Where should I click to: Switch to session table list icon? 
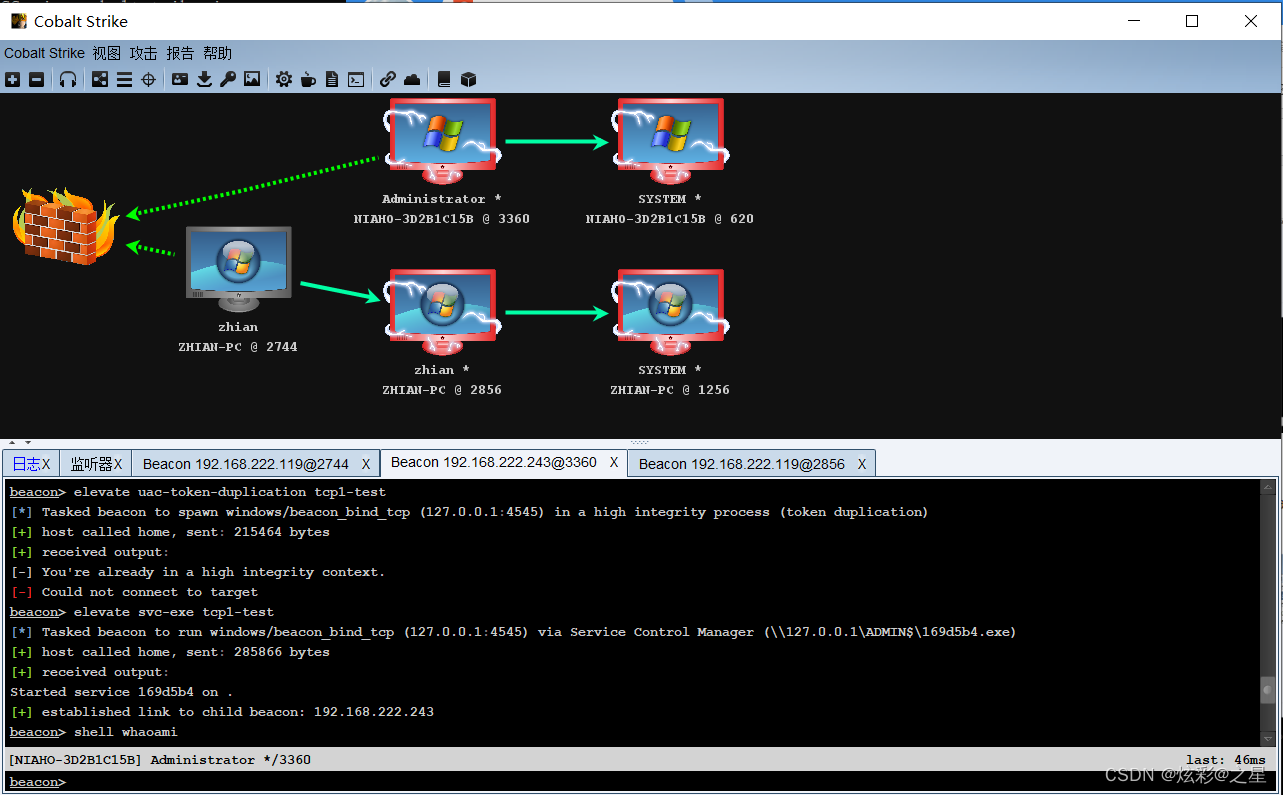click(124, 79)
